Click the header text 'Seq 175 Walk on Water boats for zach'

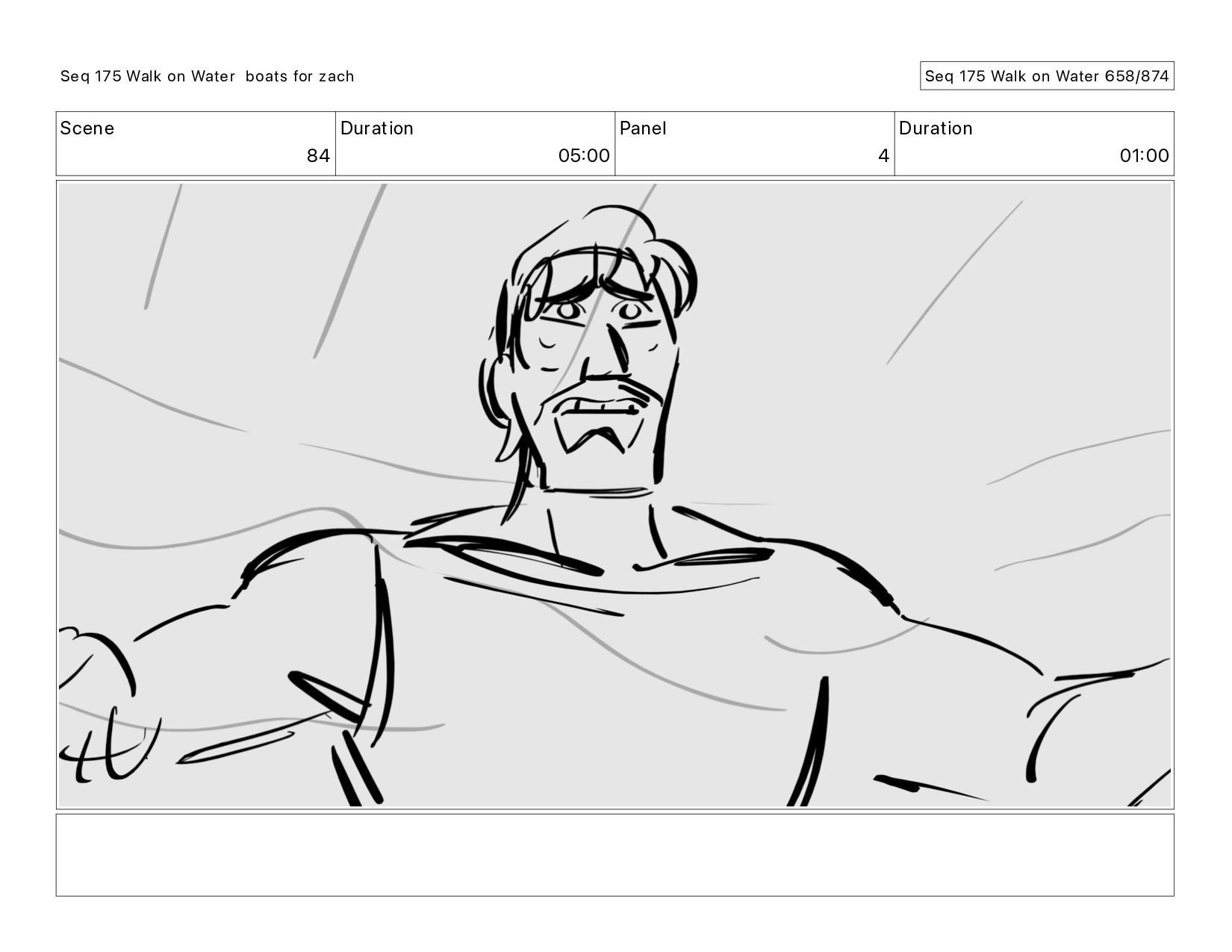click(207, 76)
